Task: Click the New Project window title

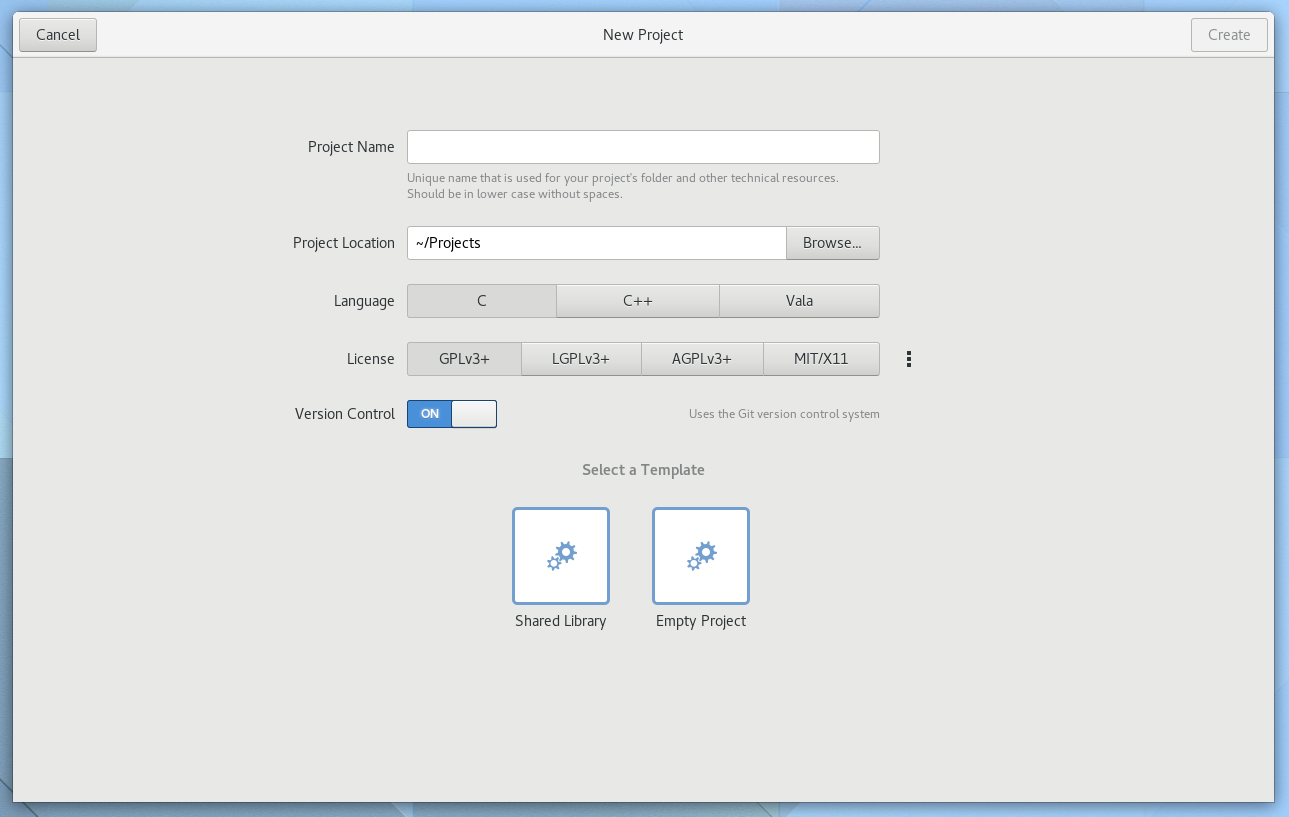Action: tap(643, 35)
